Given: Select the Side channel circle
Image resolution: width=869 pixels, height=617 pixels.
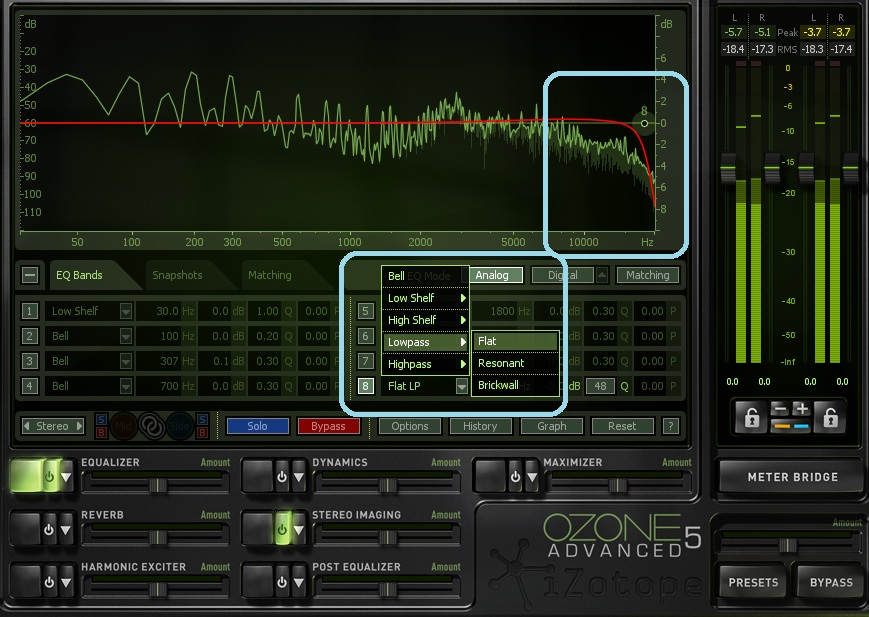Looking at the screenshot, I should click(x=179, y=426).
